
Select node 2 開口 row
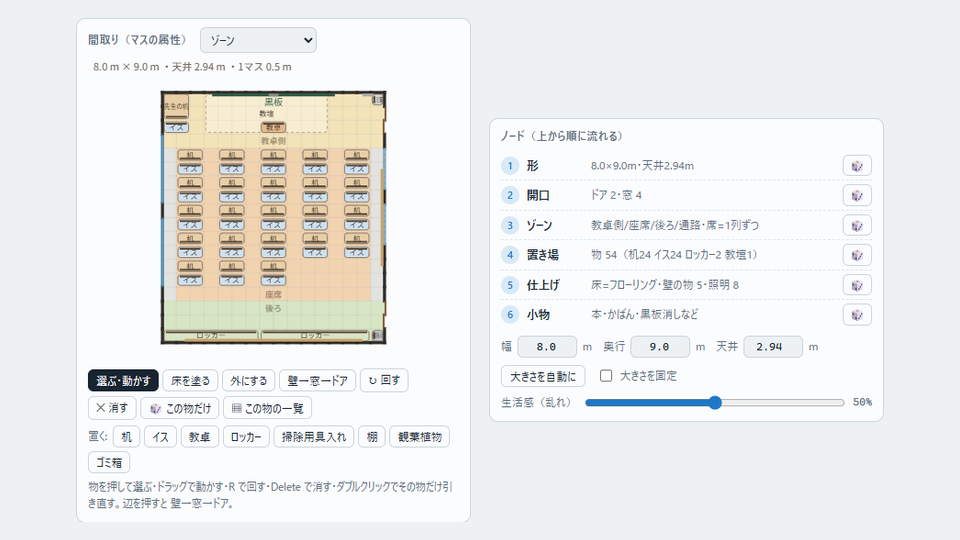(686, 195)
